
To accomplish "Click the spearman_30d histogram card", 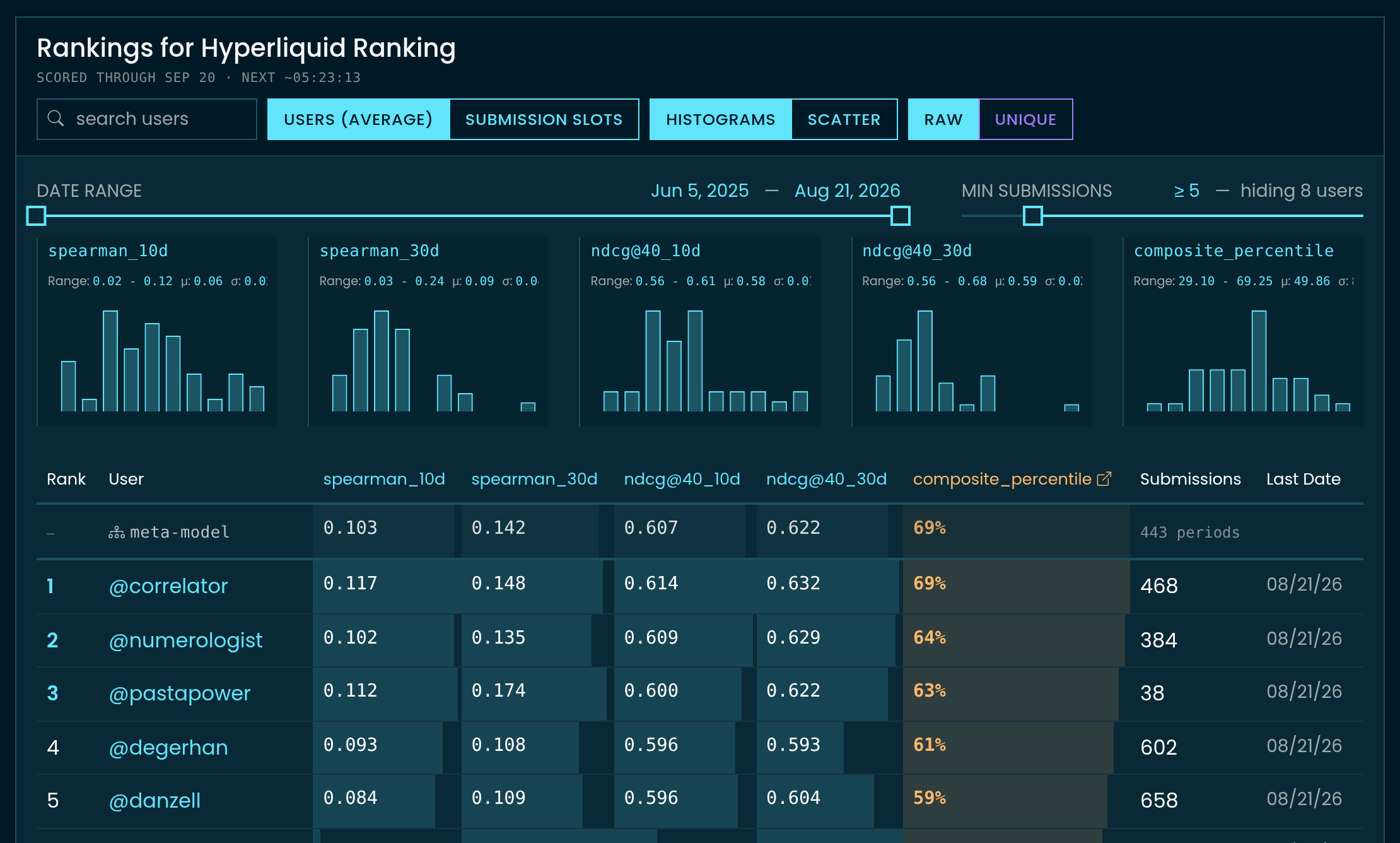I will 428,331.
